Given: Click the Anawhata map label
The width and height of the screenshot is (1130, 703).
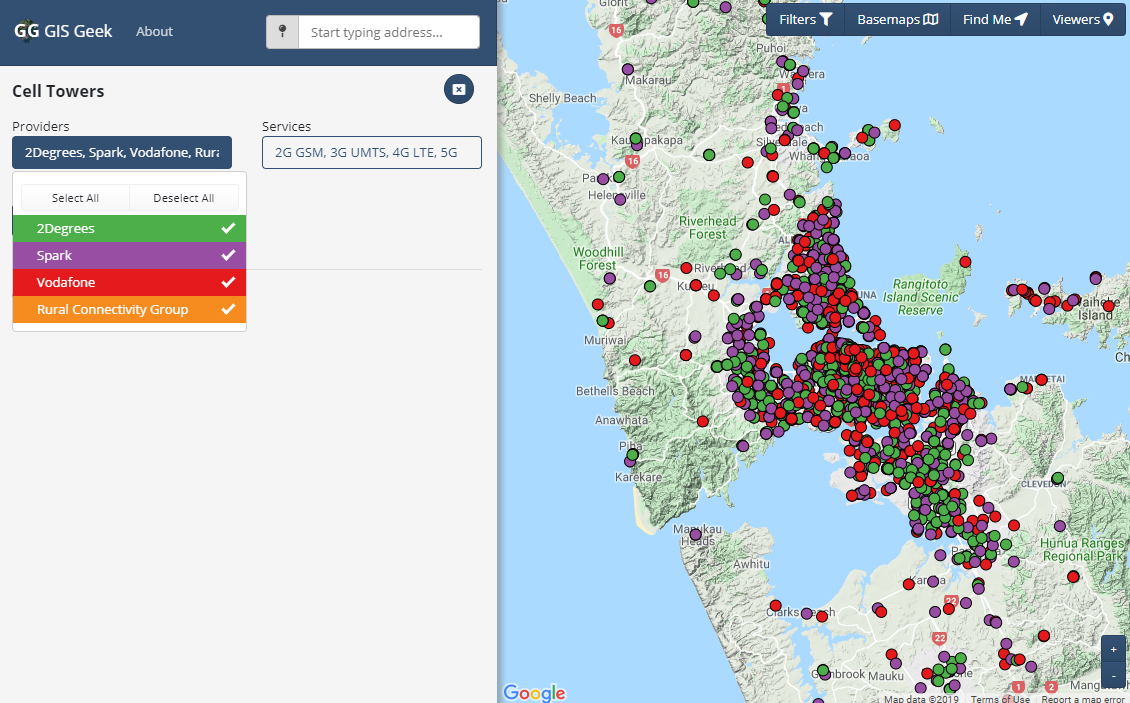Looking at the screenshot, I should coord(621,420).
